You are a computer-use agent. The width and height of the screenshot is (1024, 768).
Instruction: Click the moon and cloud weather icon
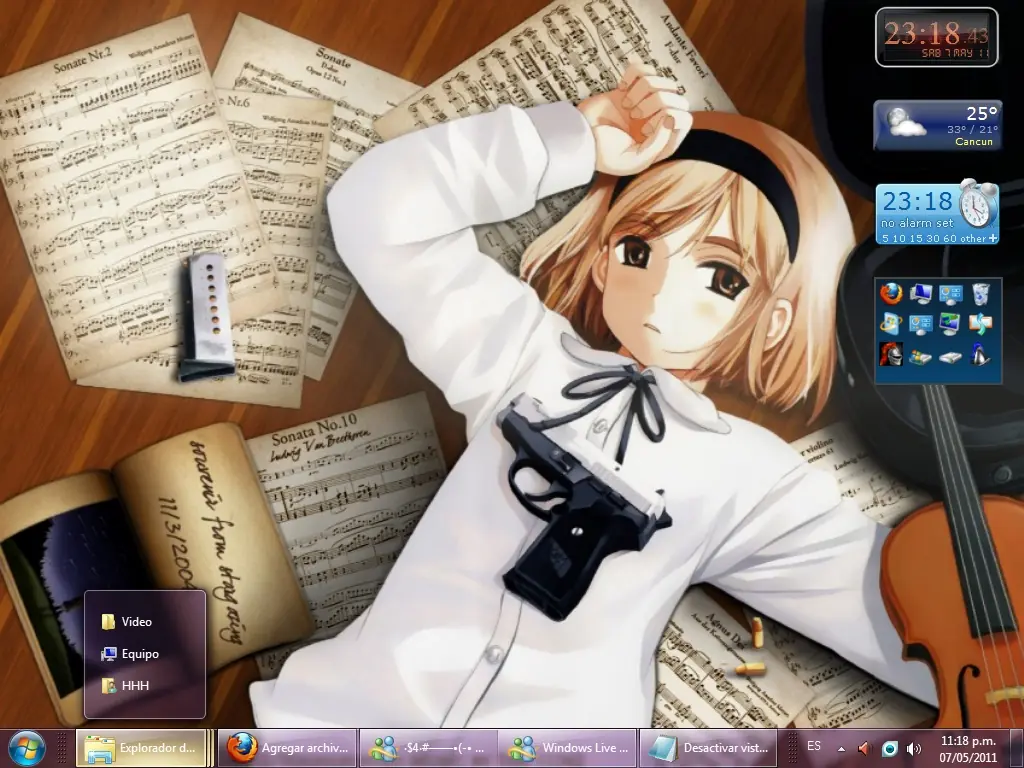906,123
